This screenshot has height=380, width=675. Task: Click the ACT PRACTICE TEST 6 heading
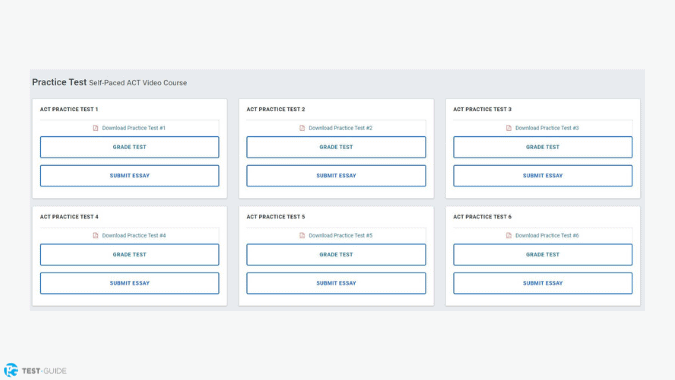(x=482, y=217)
